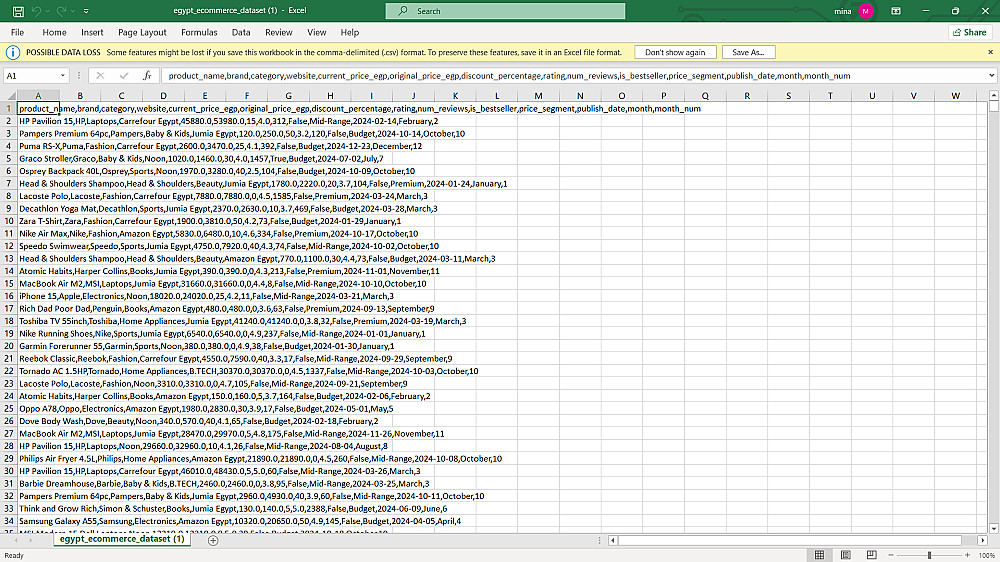Expand the Name Box dropdown arrow
The height and width of the screenshot is (562, 1000).
62,75
